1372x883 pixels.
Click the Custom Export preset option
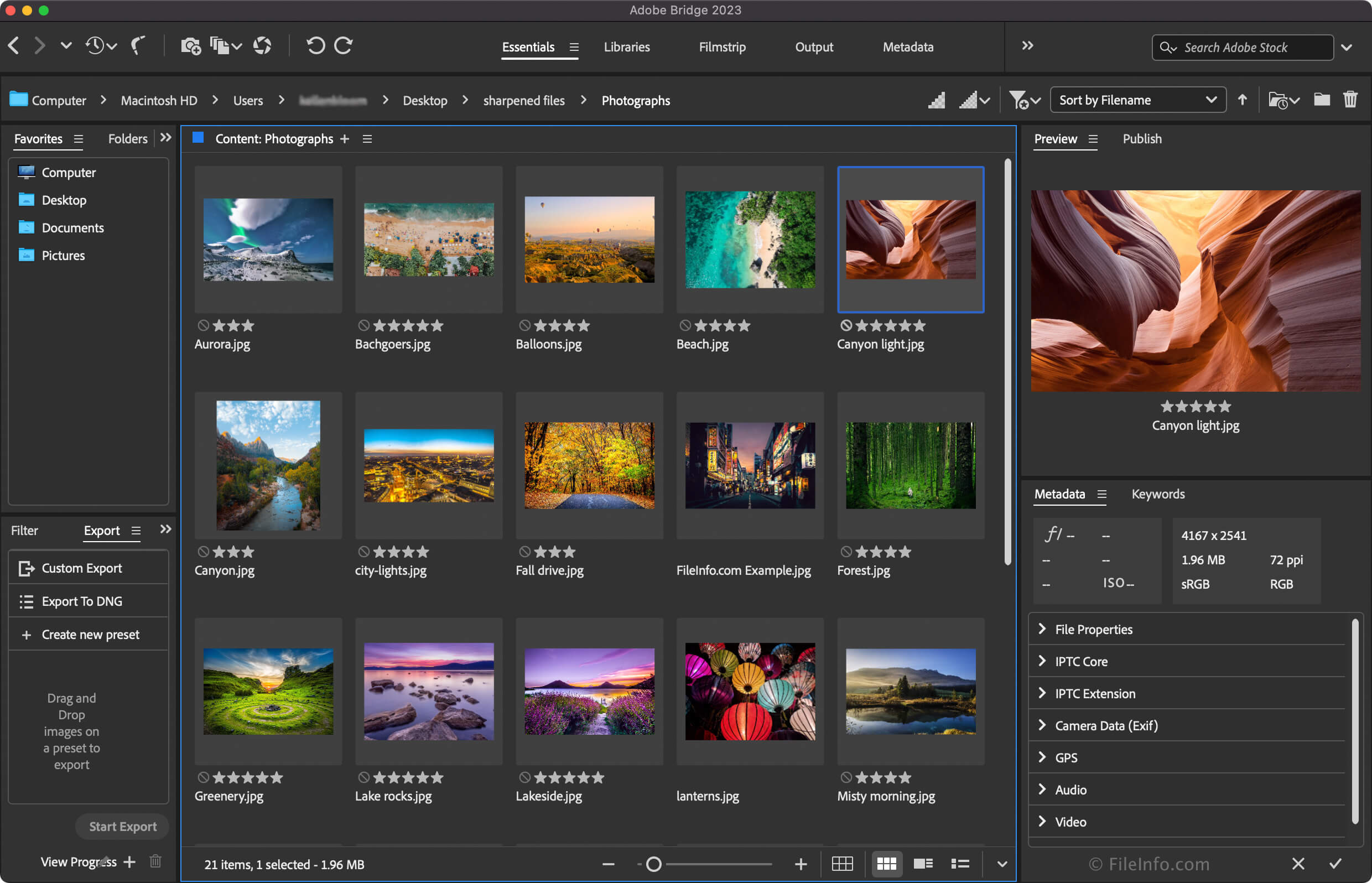[82, 567]
